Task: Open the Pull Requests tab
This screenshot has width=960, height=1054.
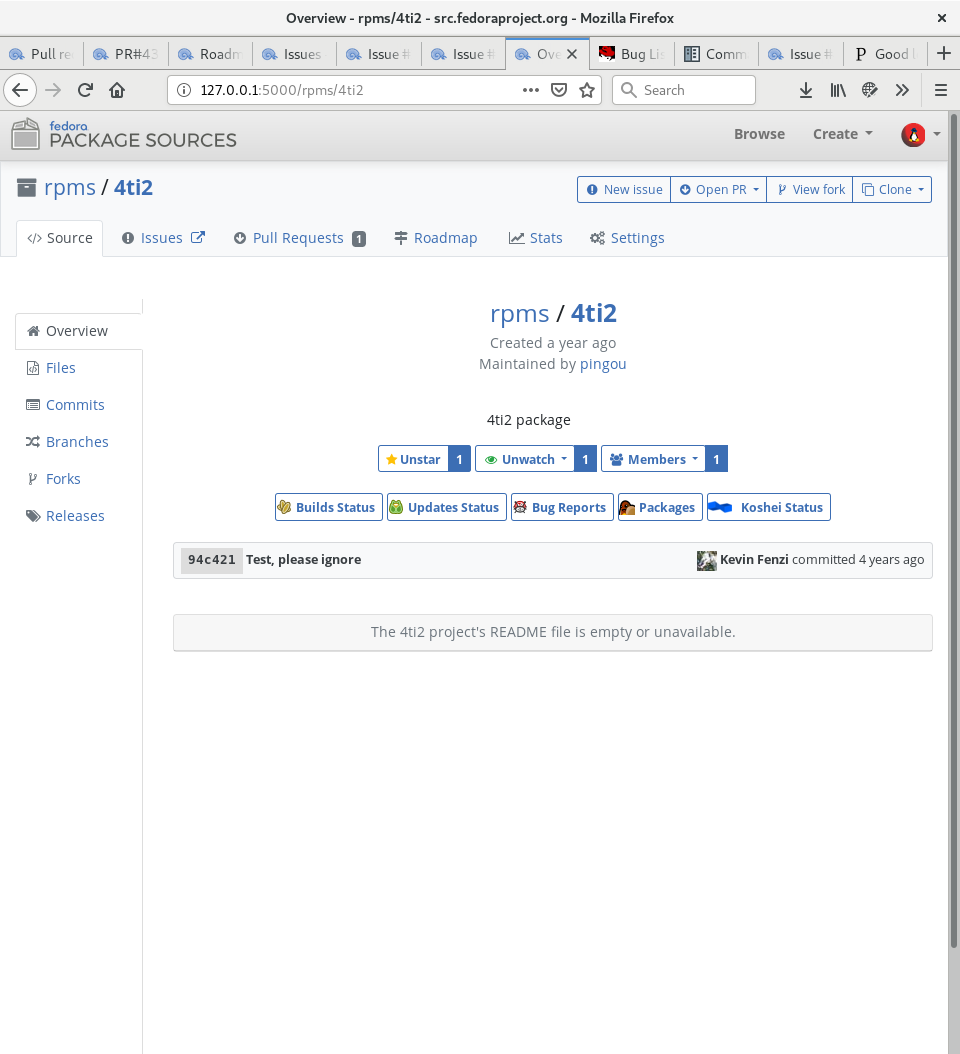Action: point(300,238)
